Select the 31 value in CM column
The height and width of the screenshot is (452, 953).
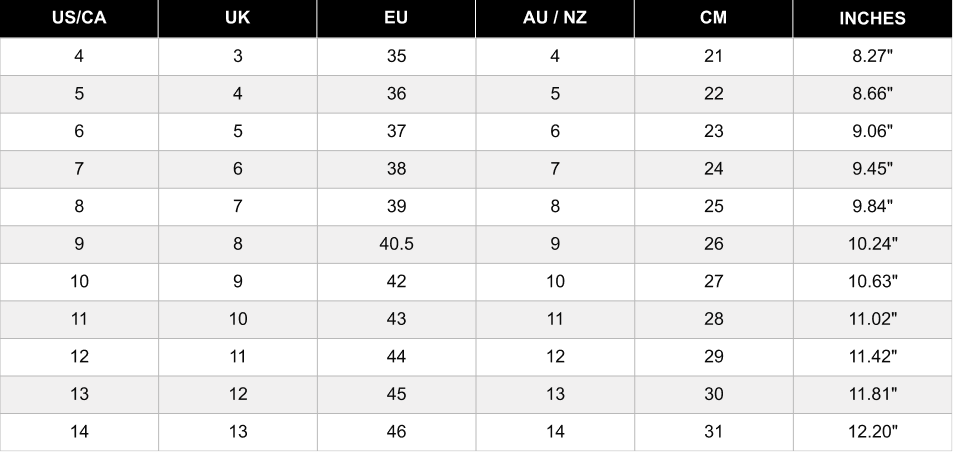pyautogui.click(x=713, y=432)
